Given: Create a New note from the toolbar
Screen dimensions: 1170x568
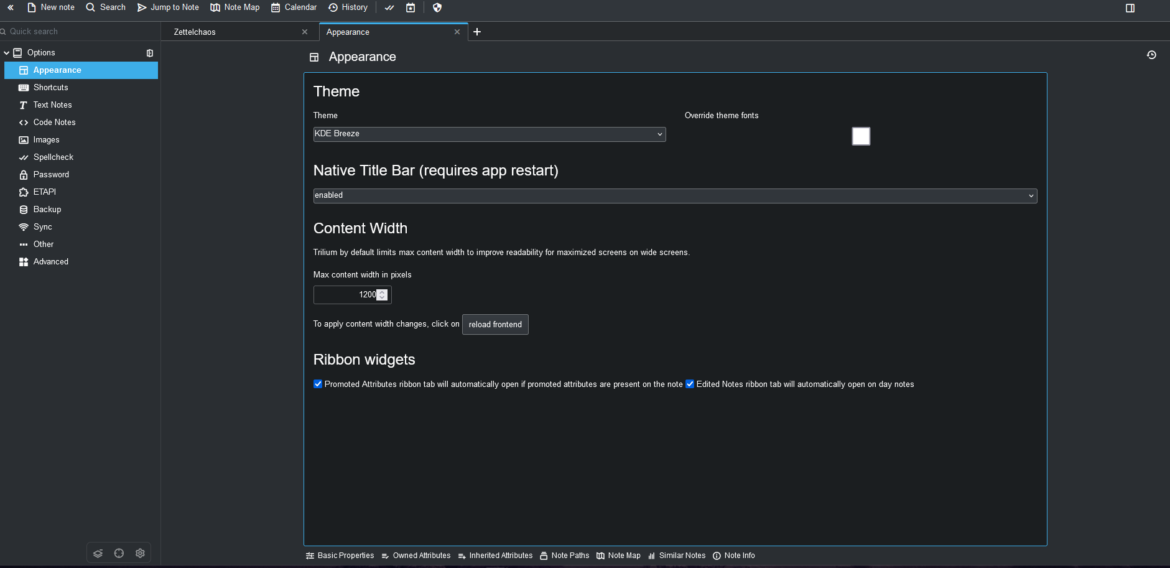Looking at the screenshot, I should (x=51, y=7).
